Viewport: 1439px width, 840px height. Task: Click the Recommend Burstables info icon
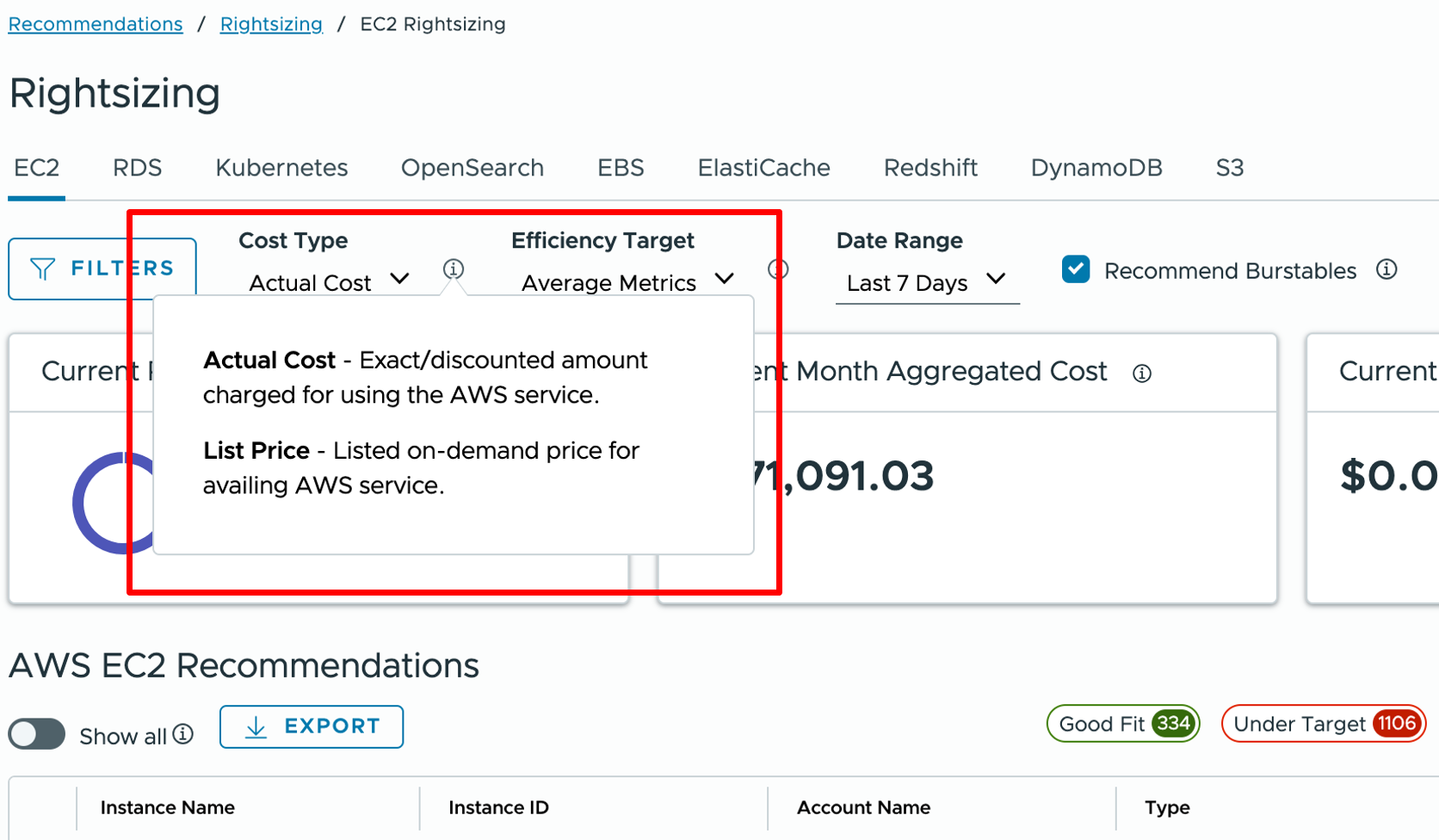tap(1387, 269)
